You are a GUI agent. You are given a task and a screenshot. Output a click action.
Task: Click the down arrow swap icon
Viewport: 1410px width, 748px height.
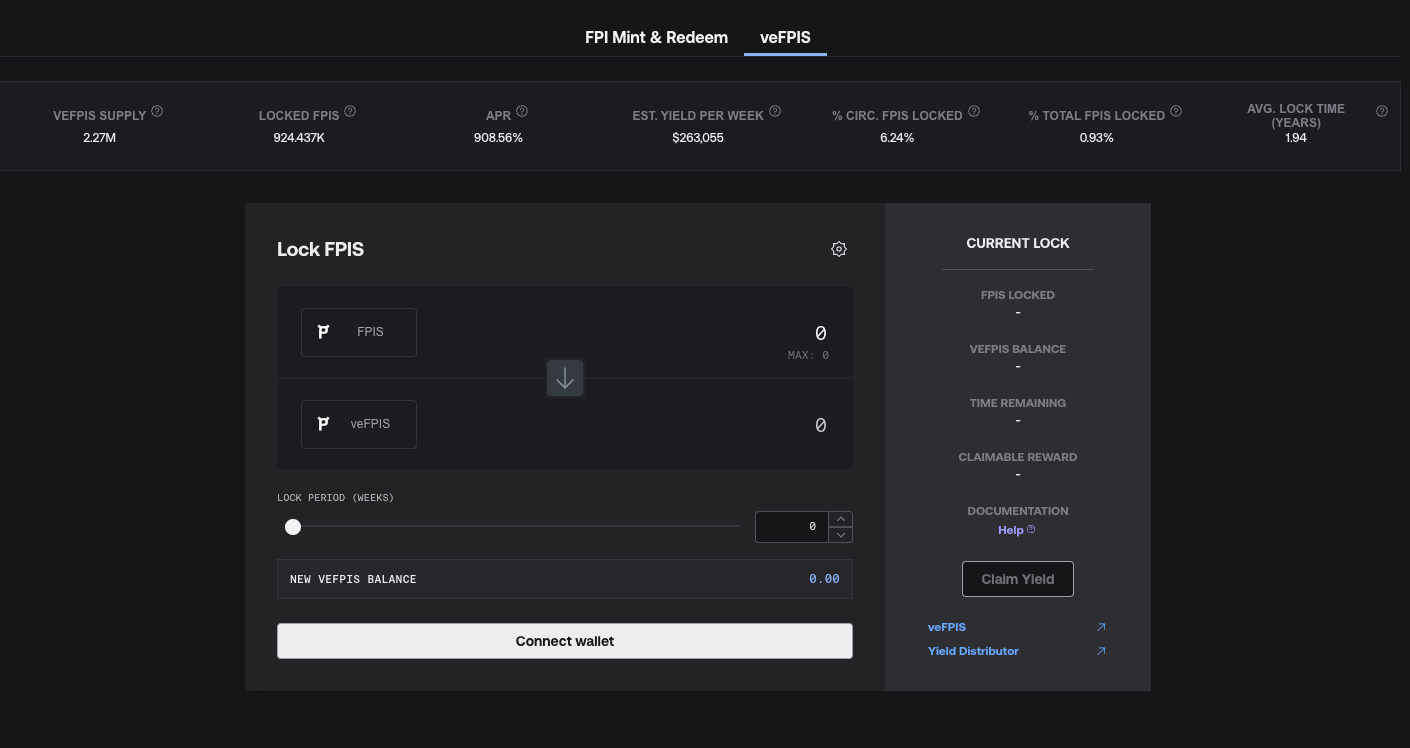tap(565, 378)
